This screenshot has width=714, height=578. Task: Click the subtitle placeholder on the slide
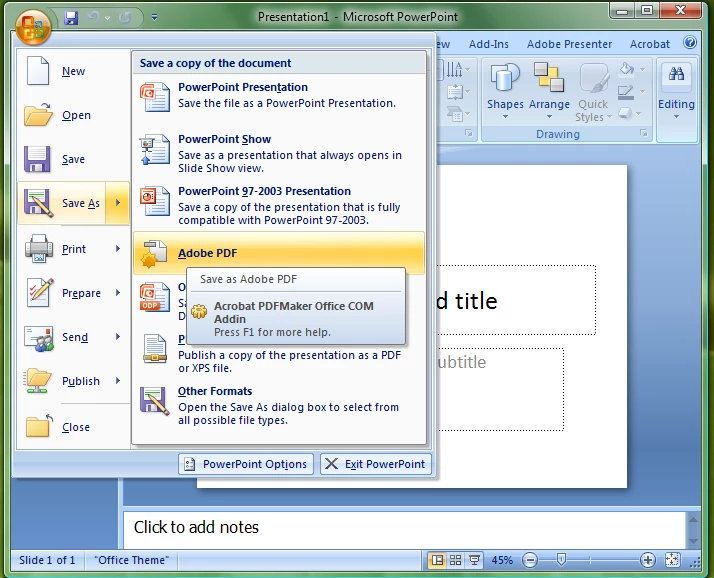click(501, 389)
